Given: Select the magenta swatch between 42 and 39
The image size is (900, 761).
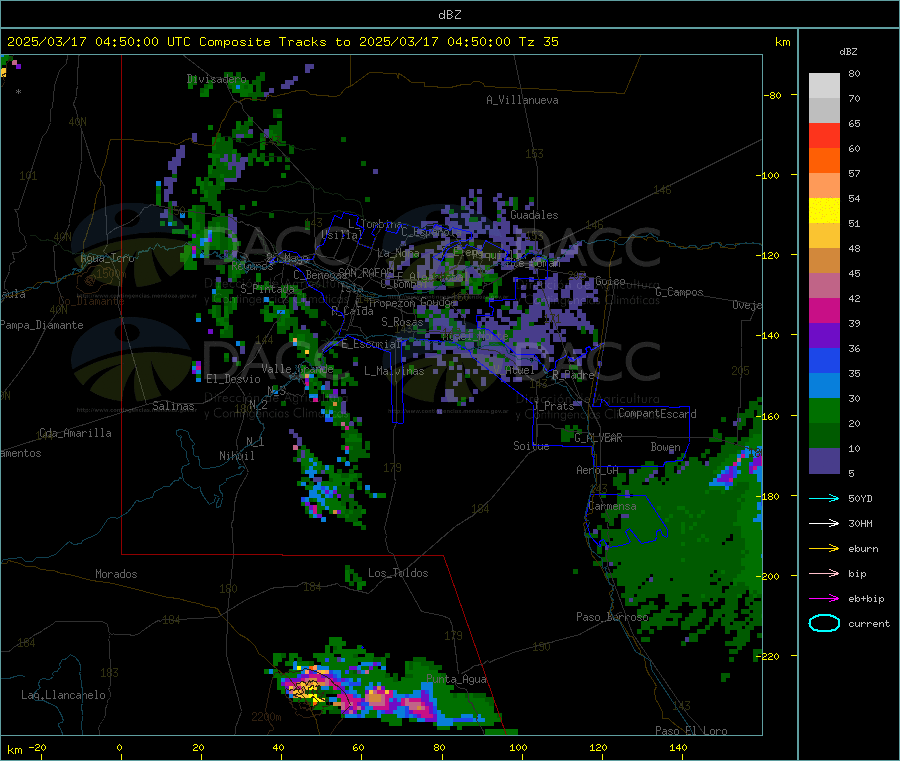Looking at the screenshot, I should (x=824, y=310).
